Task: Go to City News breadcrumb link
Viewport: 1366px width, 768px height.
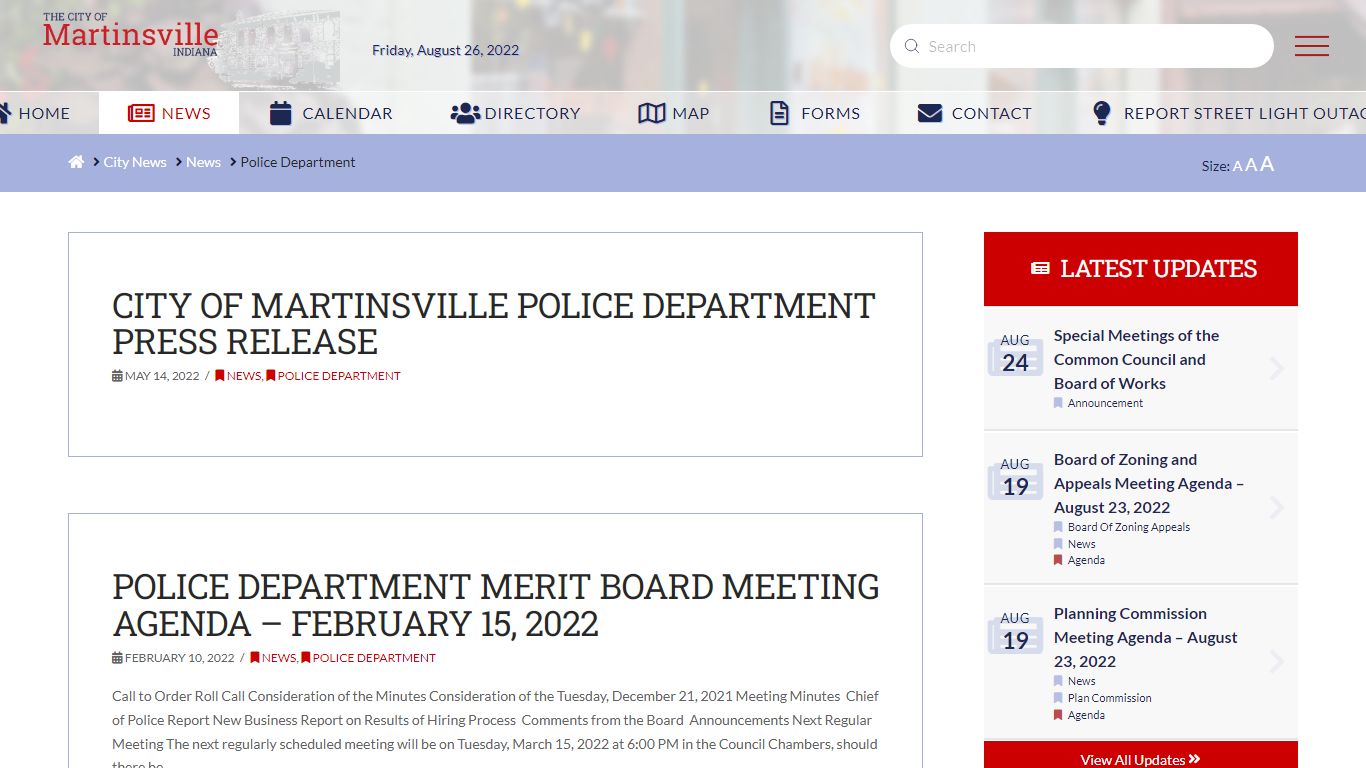Action: click(x=135, y=162)
